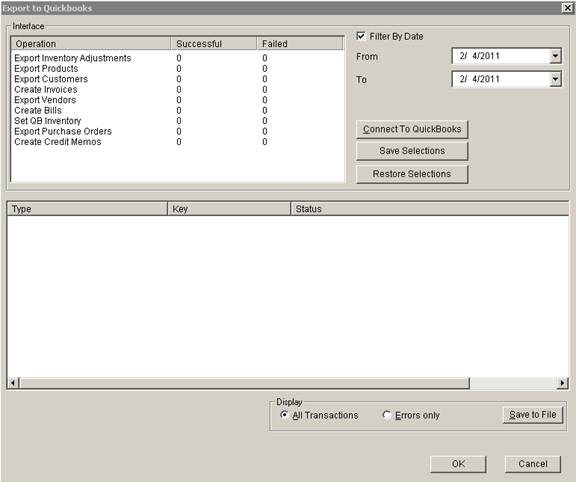Image resolution: width=576 pixels, height=482 pixels.
Task: Click the scroll right arrow icon
Action: (x=562, y=383)
